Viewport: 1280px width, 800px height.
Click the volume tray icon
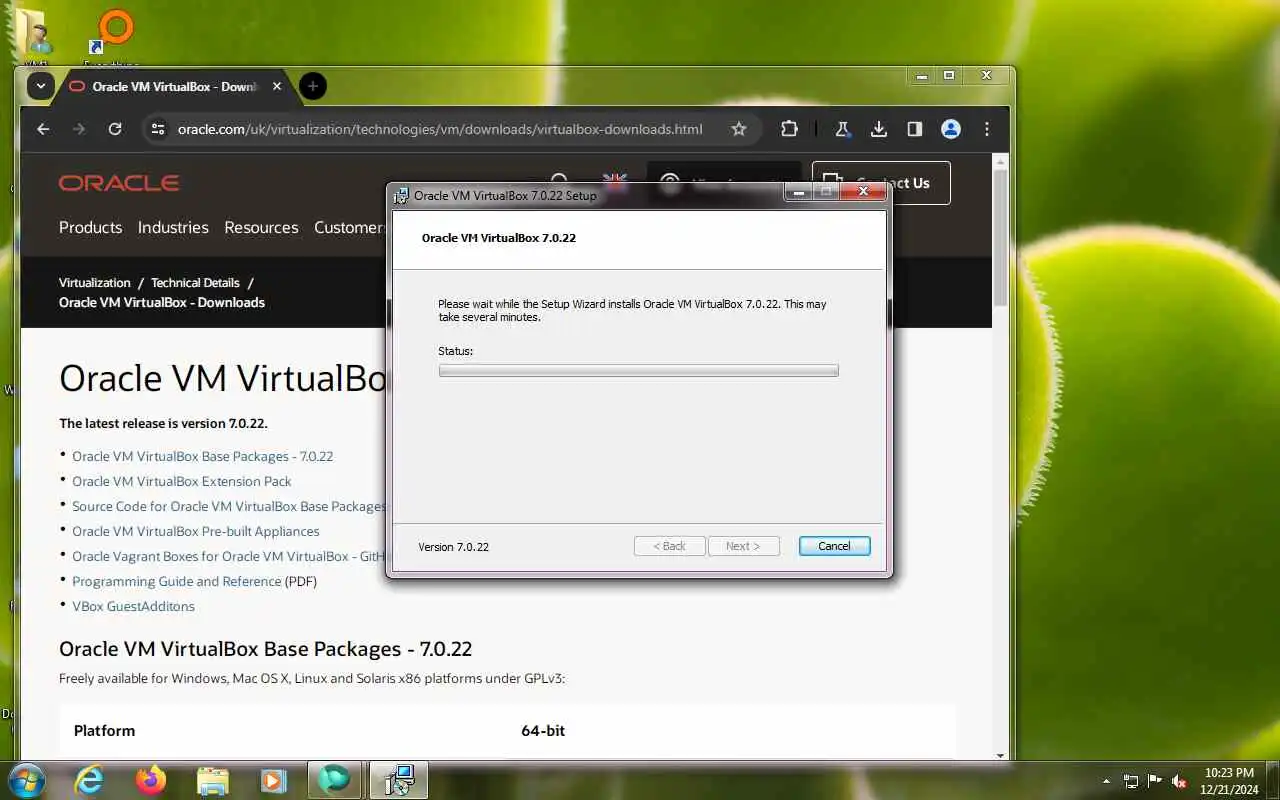tap(1179, 781)
